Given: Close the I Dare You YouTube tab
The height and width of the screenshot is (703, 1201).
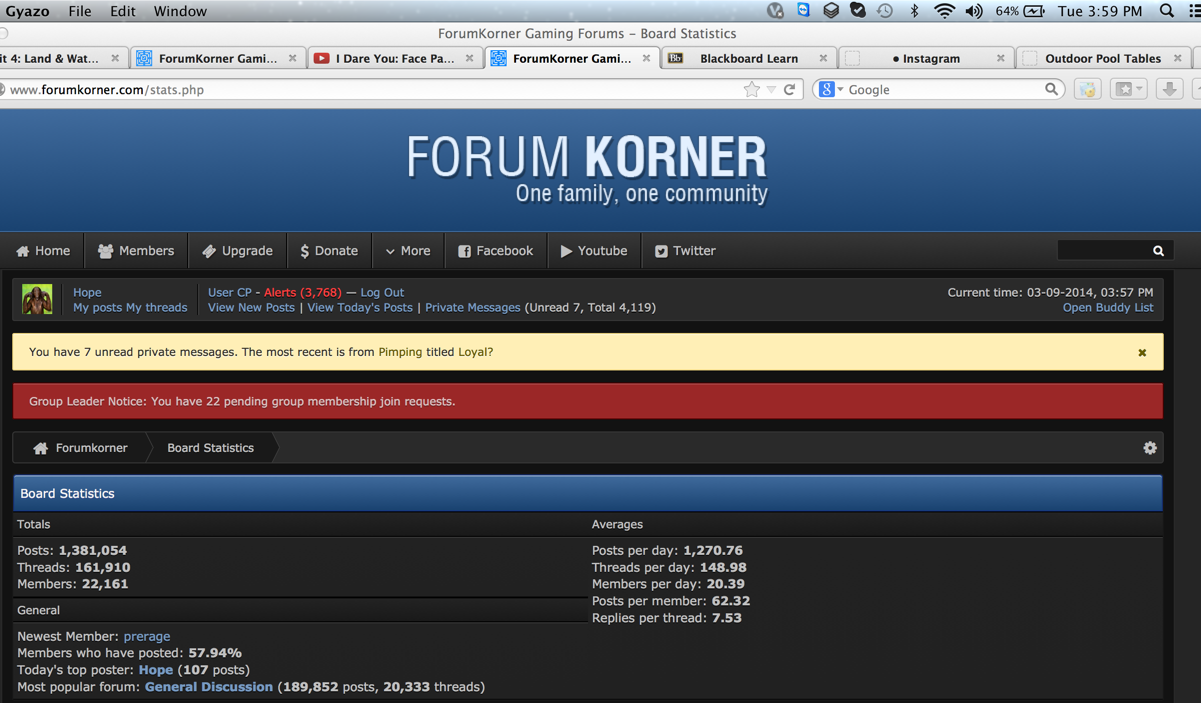Looking at the screenshot, I should click(469, 58).
